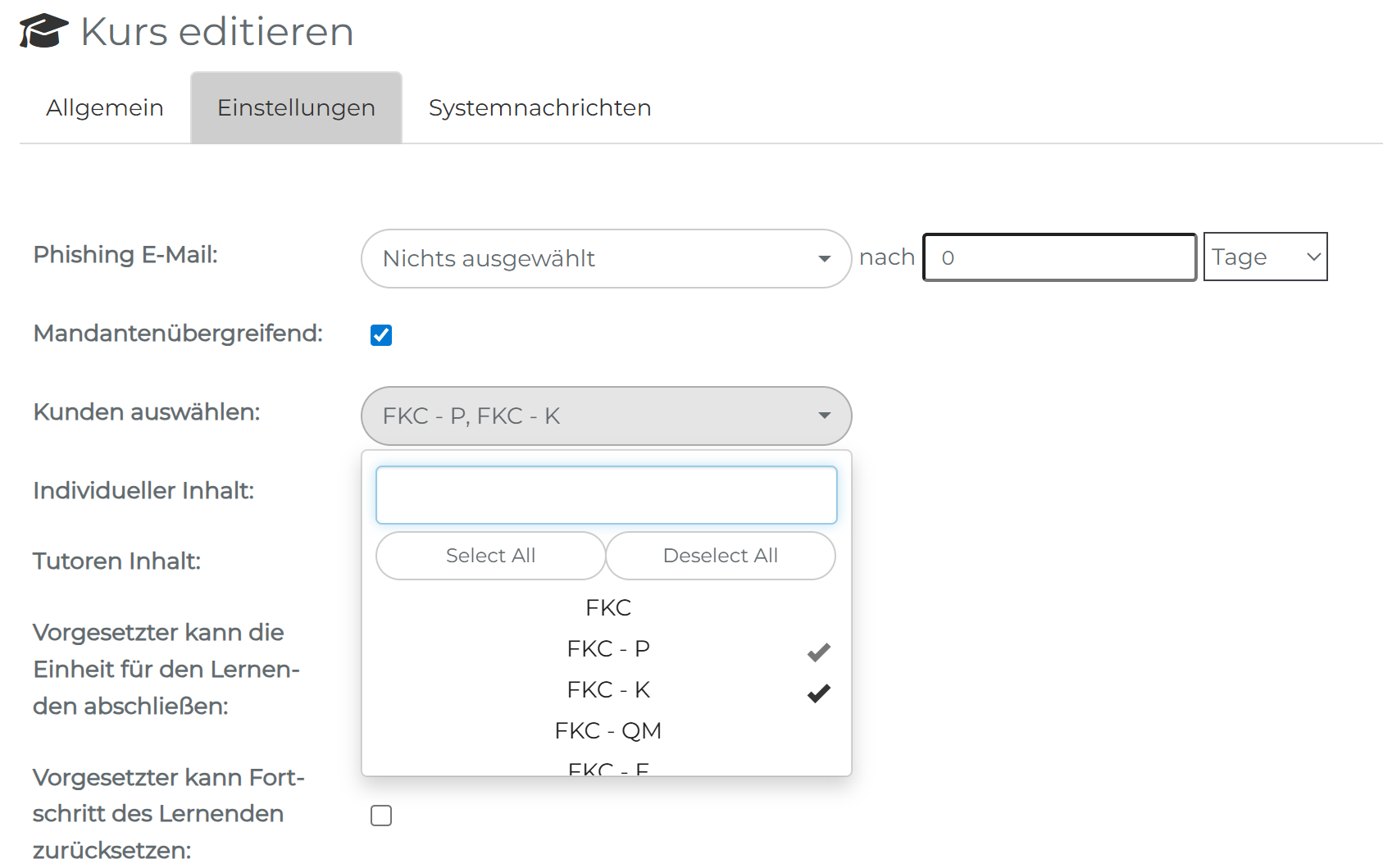
Task: Deselect the FKC - P option
Action: coord(607,649)
